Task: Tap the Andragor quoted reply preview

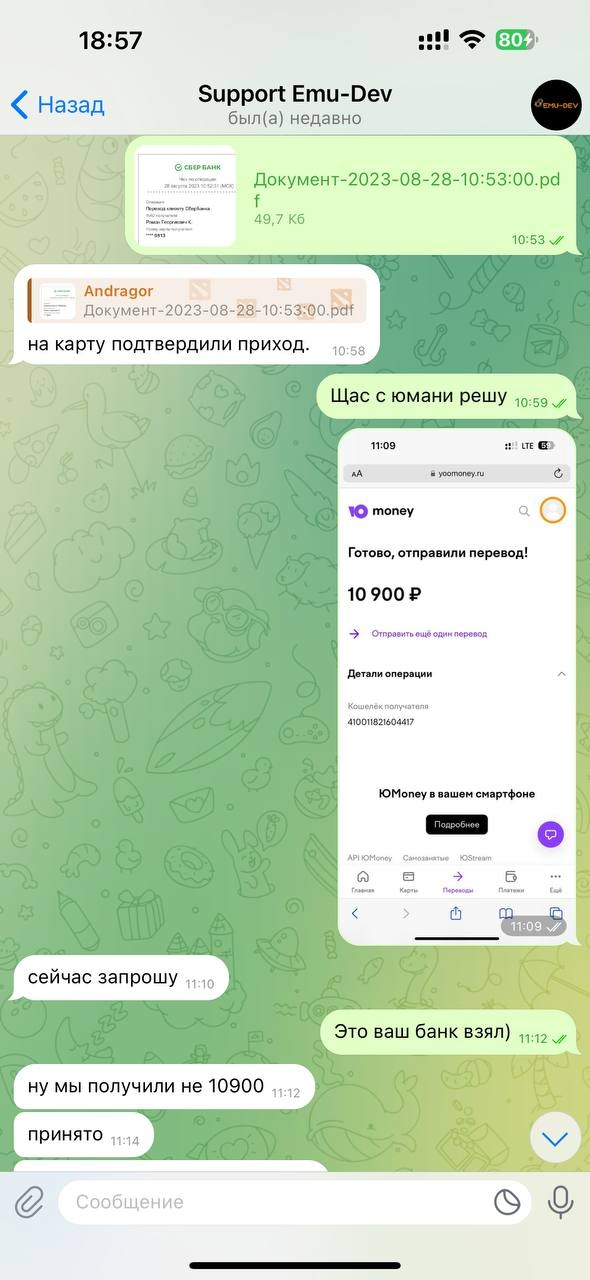Action: [196, 300]
